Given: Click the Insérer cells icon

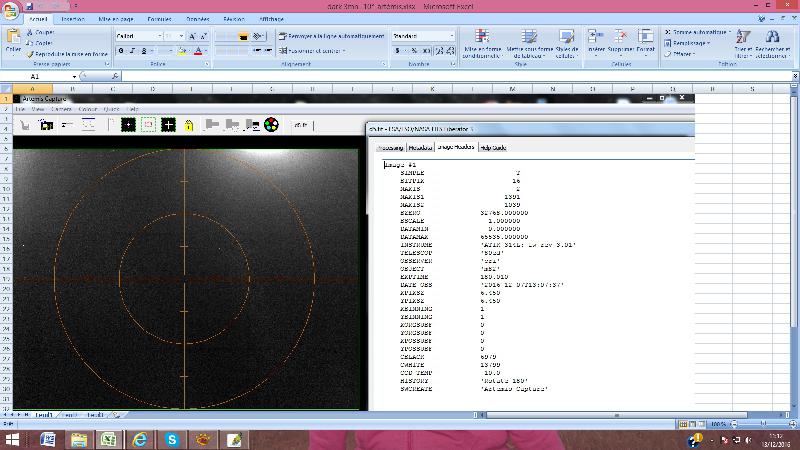Looking at the screenshot, I should (595, 36).
